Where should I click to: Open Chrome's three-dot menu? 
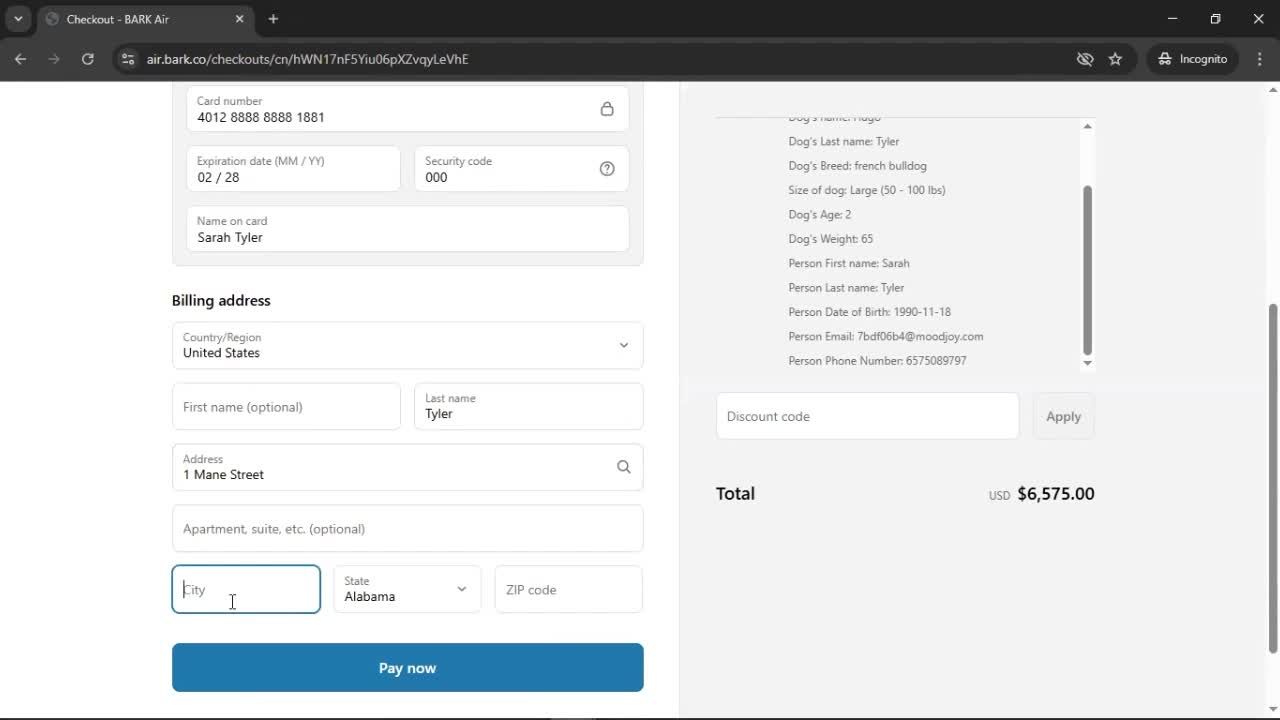click(x=1260, y=59)
